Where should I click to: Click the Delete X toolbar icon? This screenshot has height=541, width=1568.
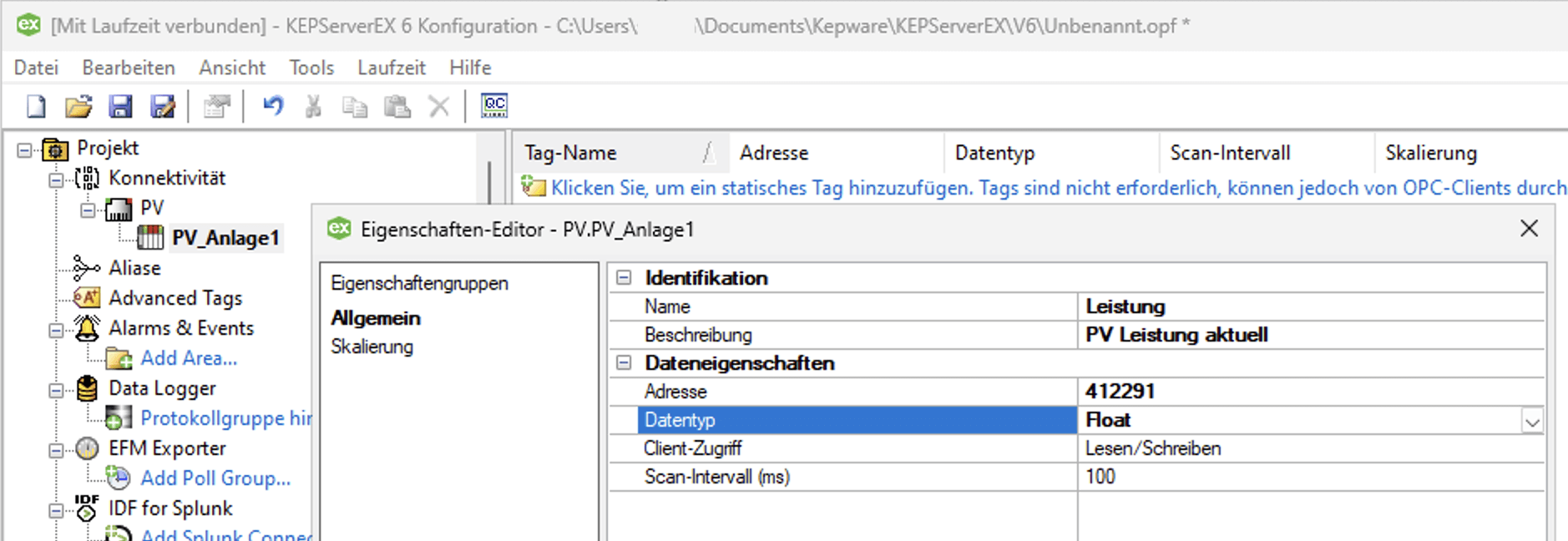point(439,106)
